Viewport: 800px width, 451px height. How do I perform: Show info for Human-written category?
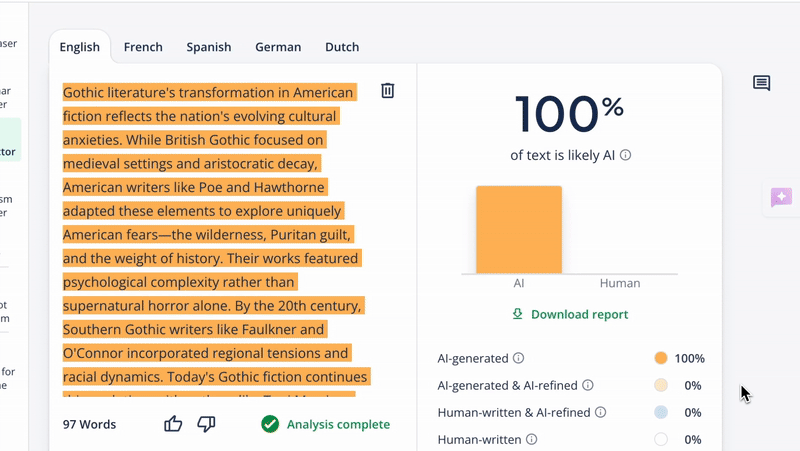click(x=532, y=439)
